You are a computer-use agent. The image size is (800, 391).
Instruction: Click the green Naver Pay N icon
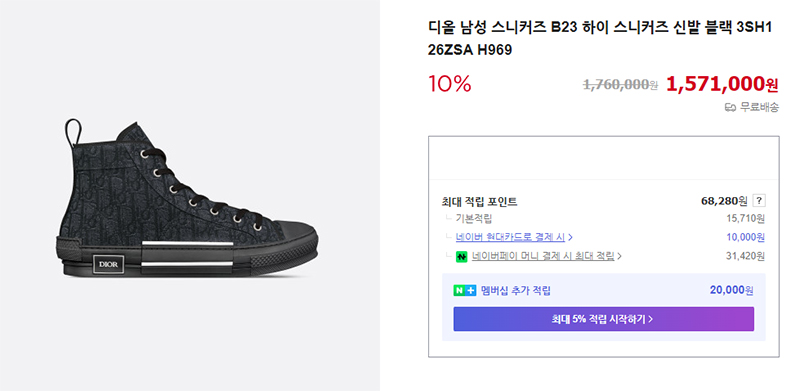pyautogui.click(x=462, y=256)
